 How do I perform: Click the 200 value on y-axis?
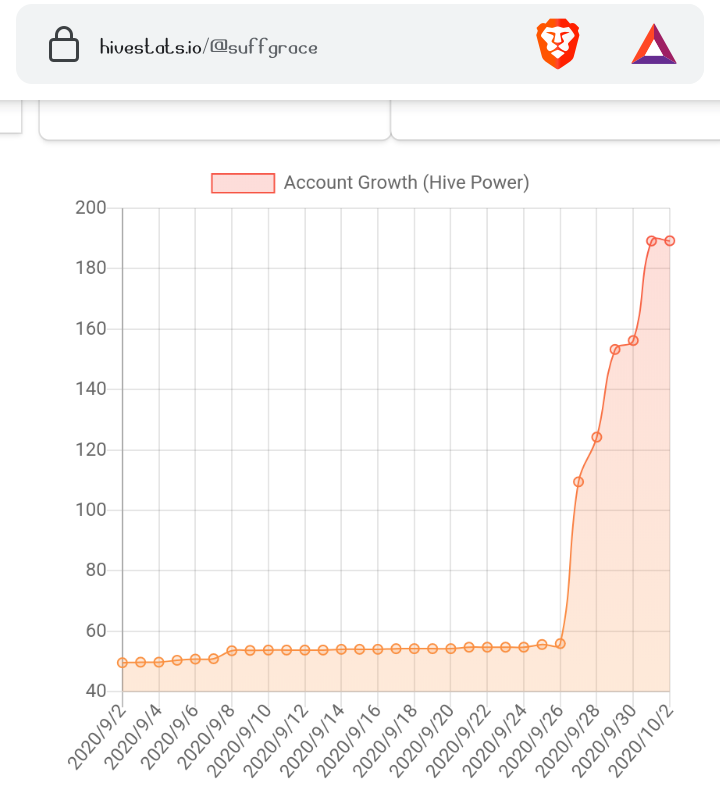coord(91,208)
